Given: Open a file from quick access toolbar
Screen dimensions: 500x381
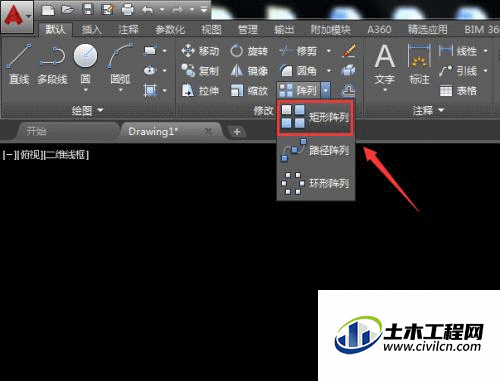Looking at the screenshot, I should [68, 10].
